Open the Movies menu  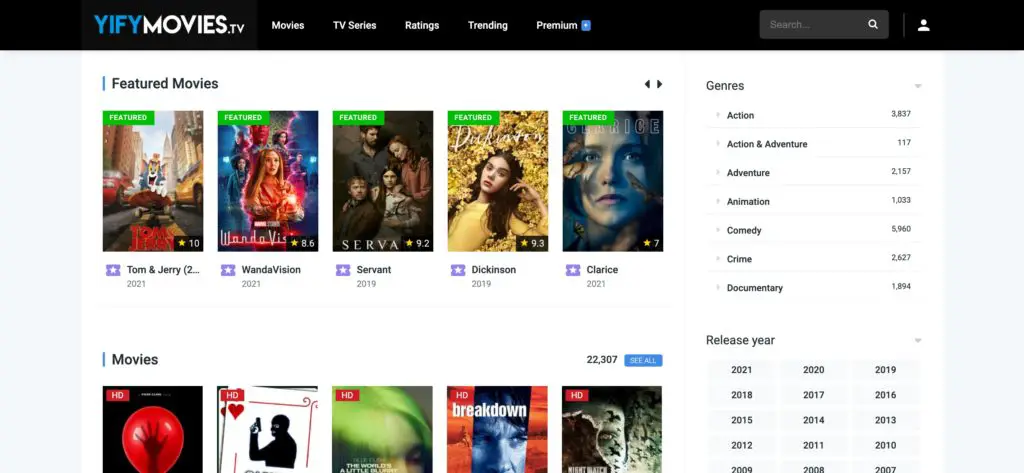click(288, 25)
